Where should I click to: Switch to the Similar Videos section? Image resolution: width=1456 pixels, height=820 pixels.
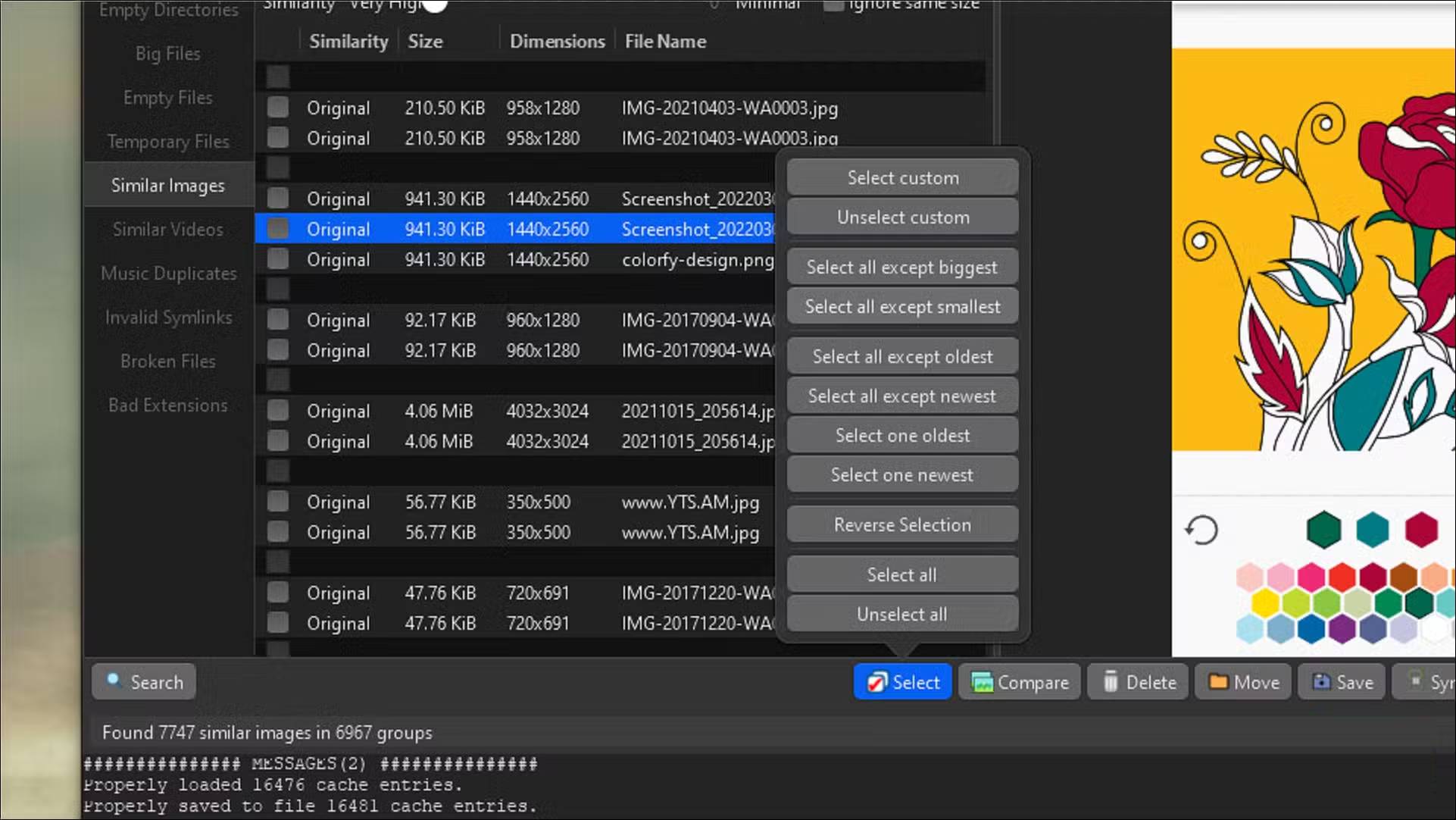pos(167,229)
